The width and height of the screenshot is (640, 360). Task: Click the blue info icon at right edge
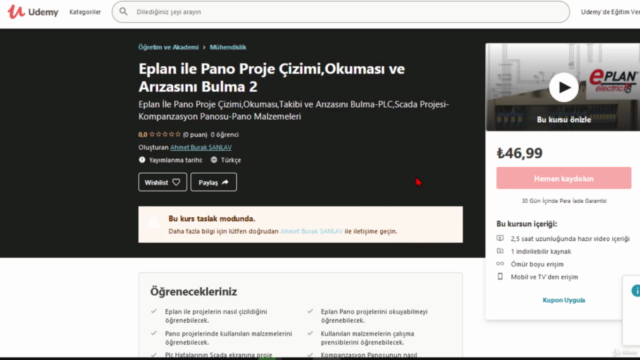click(636, 291)
